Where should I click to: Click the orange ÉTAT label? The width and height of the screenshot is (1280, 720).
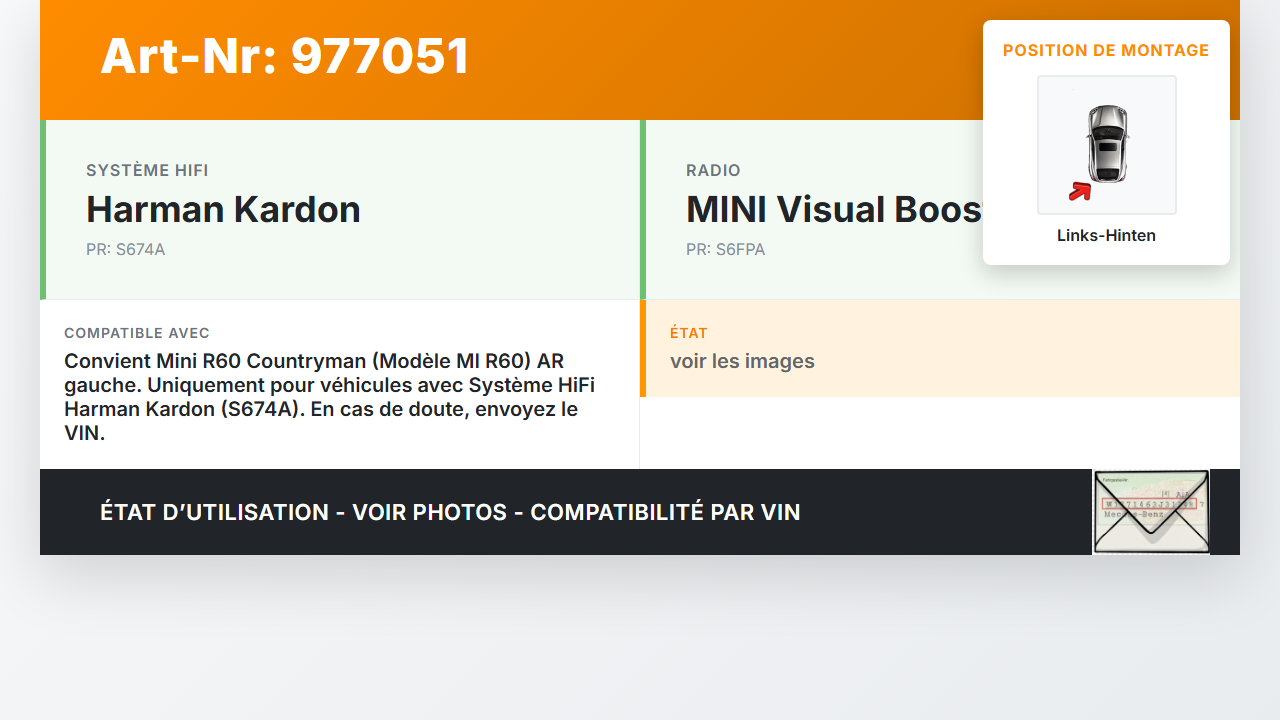(x=689, y=333)
